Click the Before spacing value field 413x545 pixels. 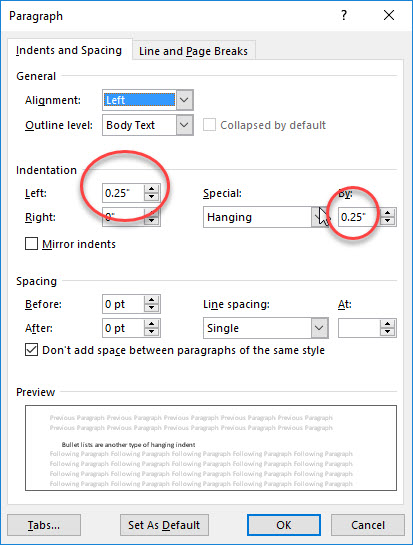[x=123, y=304]
